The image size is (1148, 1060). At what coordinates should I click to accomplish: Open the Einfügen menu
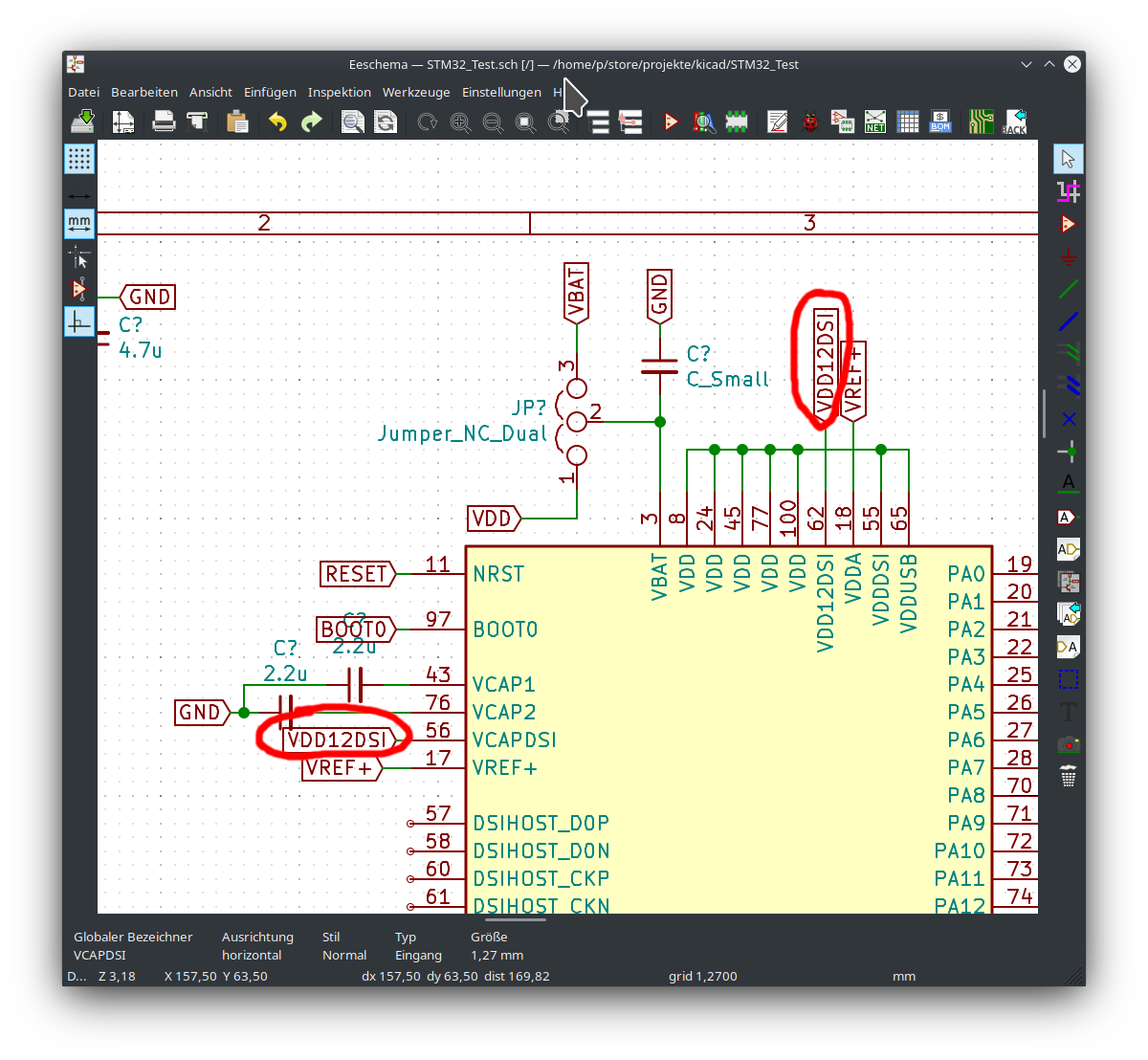coord(270,92)
